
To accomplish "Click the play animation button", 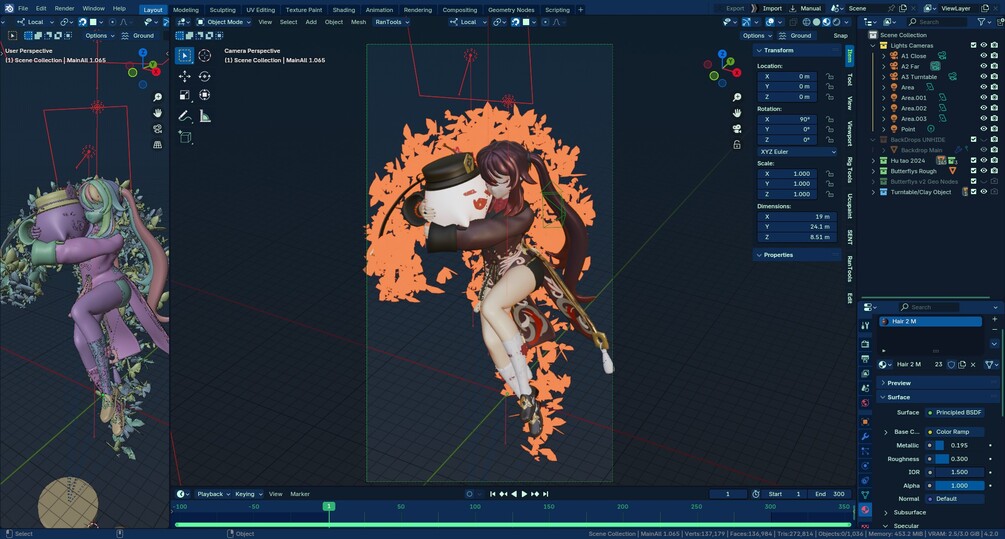I will coord(524,494).
